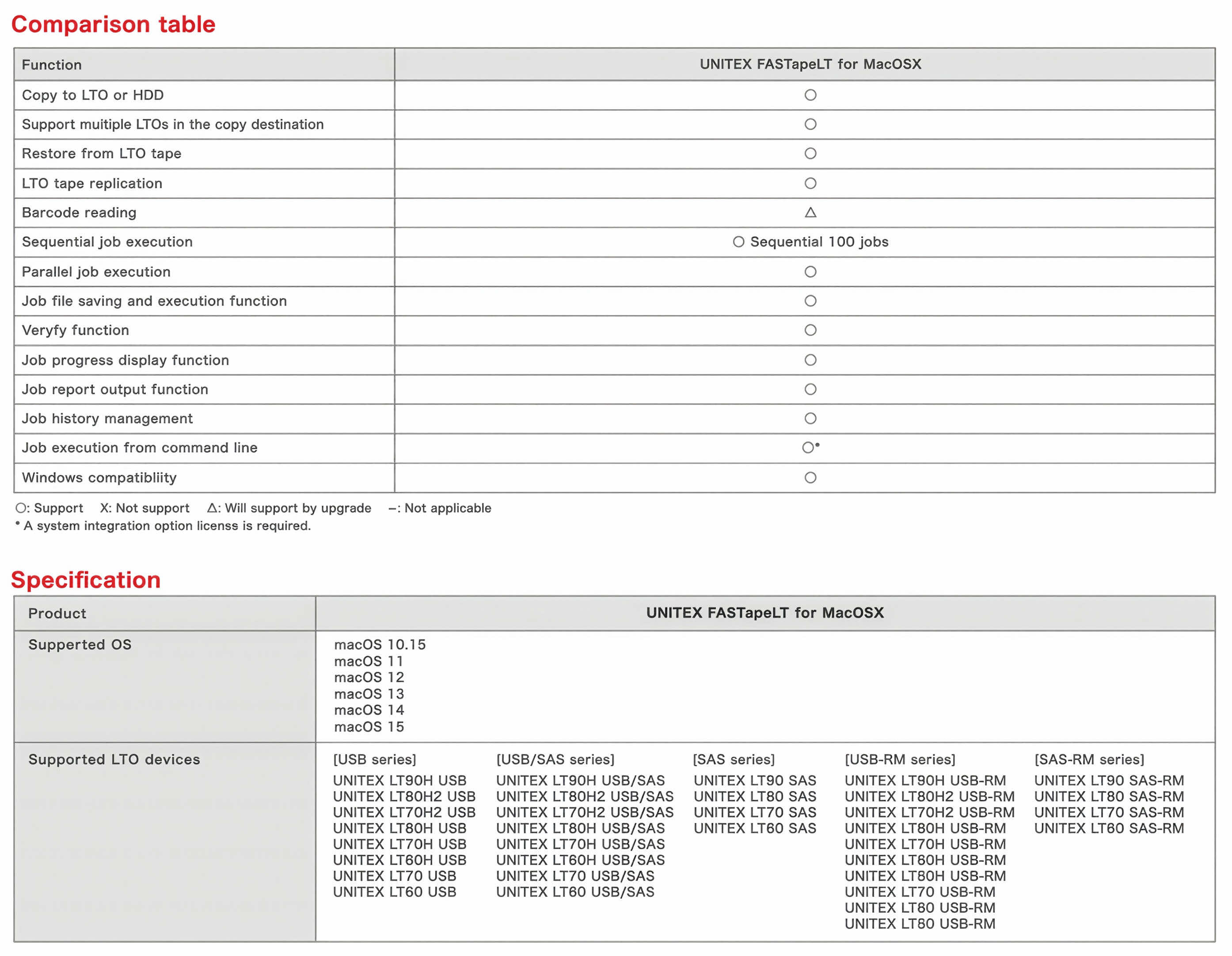
Task: Click the Function column header
Action: point(52,65)
